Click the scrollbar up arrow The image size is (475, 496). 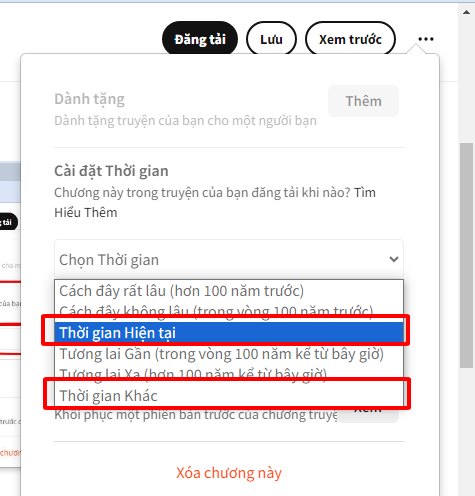pos(466,12)
